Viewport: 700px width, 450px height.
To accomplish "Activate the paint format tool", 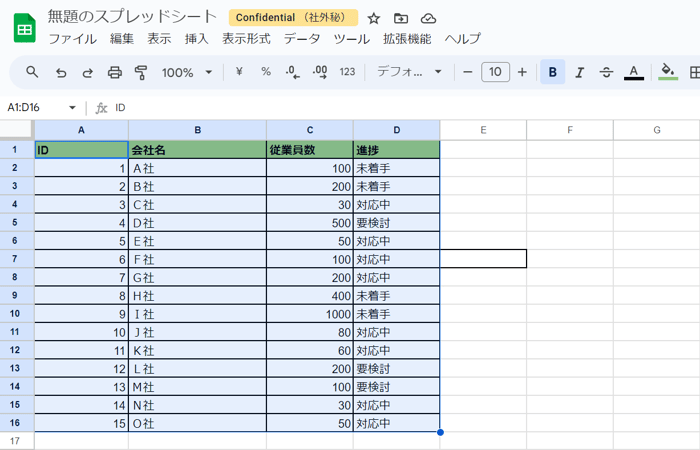I will (141, 72).
